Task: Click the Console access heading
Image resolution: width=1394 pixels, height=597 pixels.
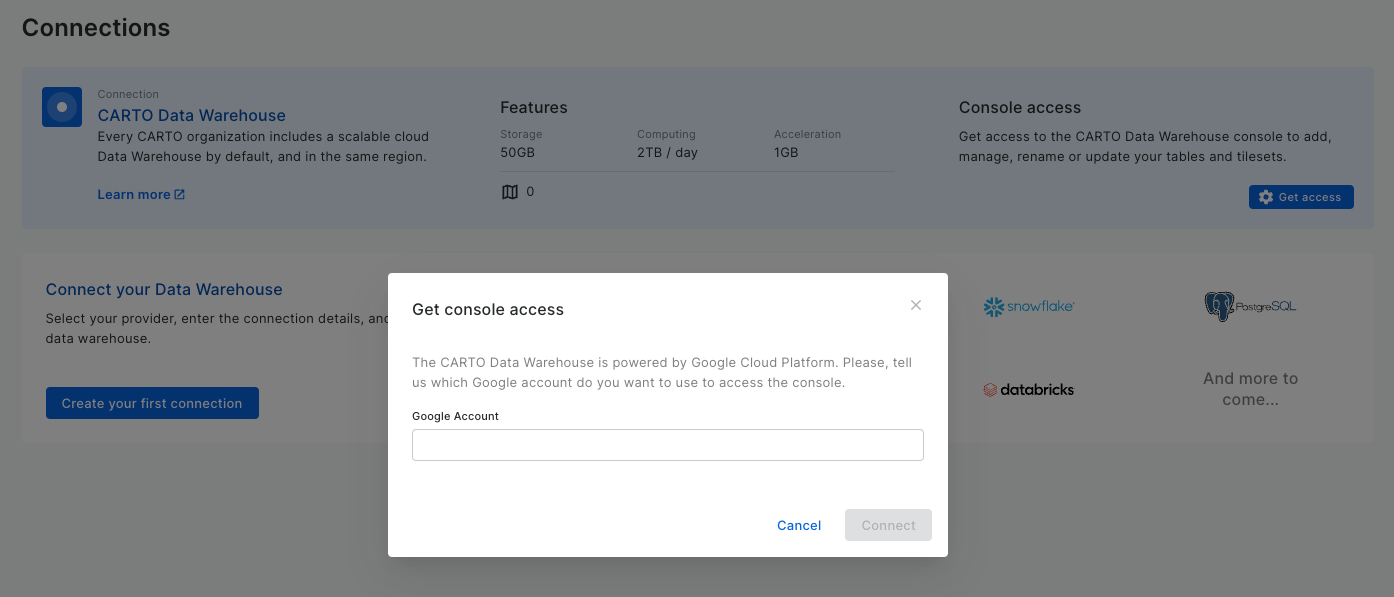Action: [1019, 107]
